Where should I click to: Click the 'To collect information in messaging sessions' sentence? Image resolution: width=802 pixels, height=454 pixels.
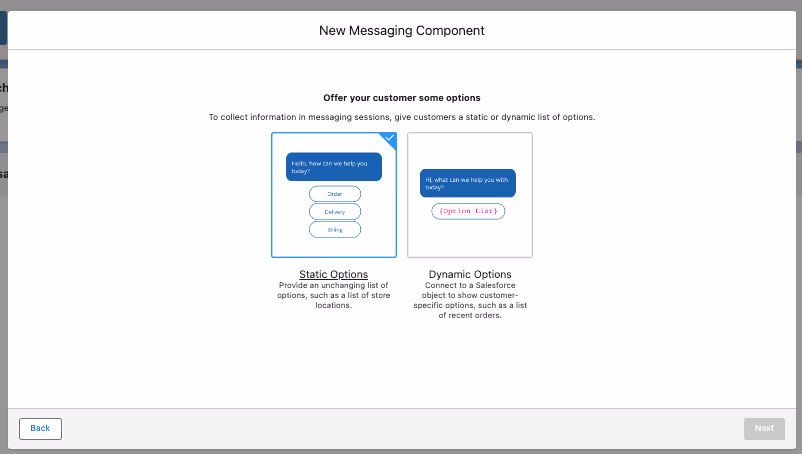(402, 117)
